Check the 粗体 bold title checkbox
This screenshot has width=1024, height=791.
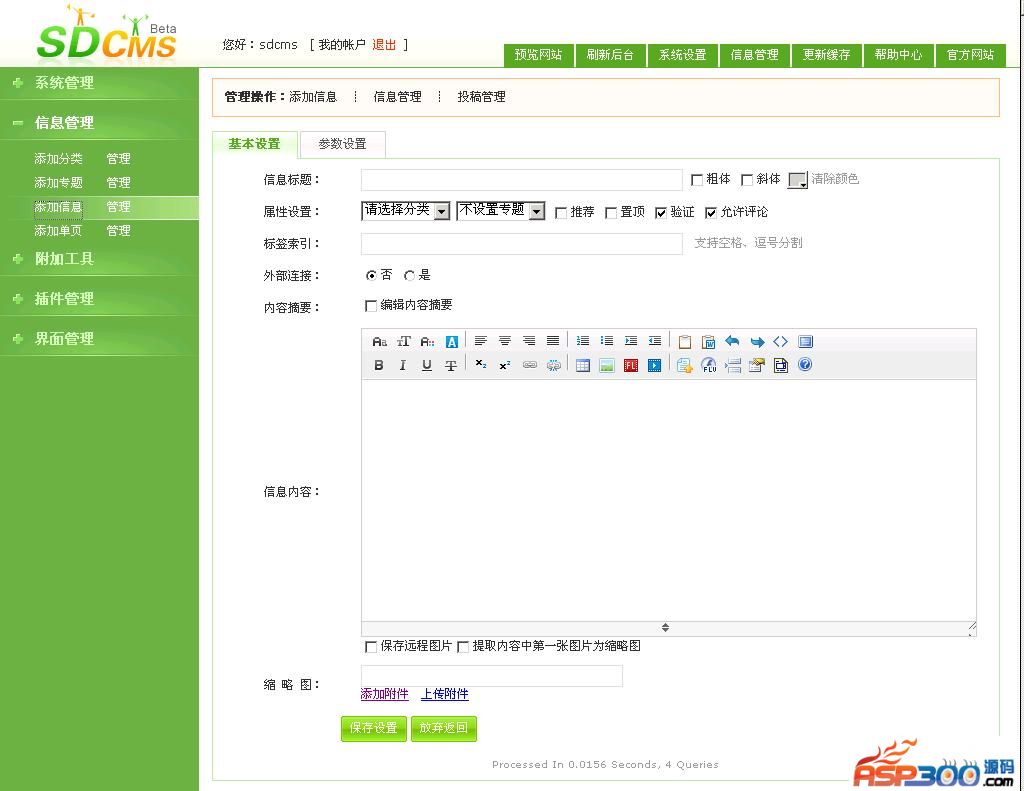point(697,180)
